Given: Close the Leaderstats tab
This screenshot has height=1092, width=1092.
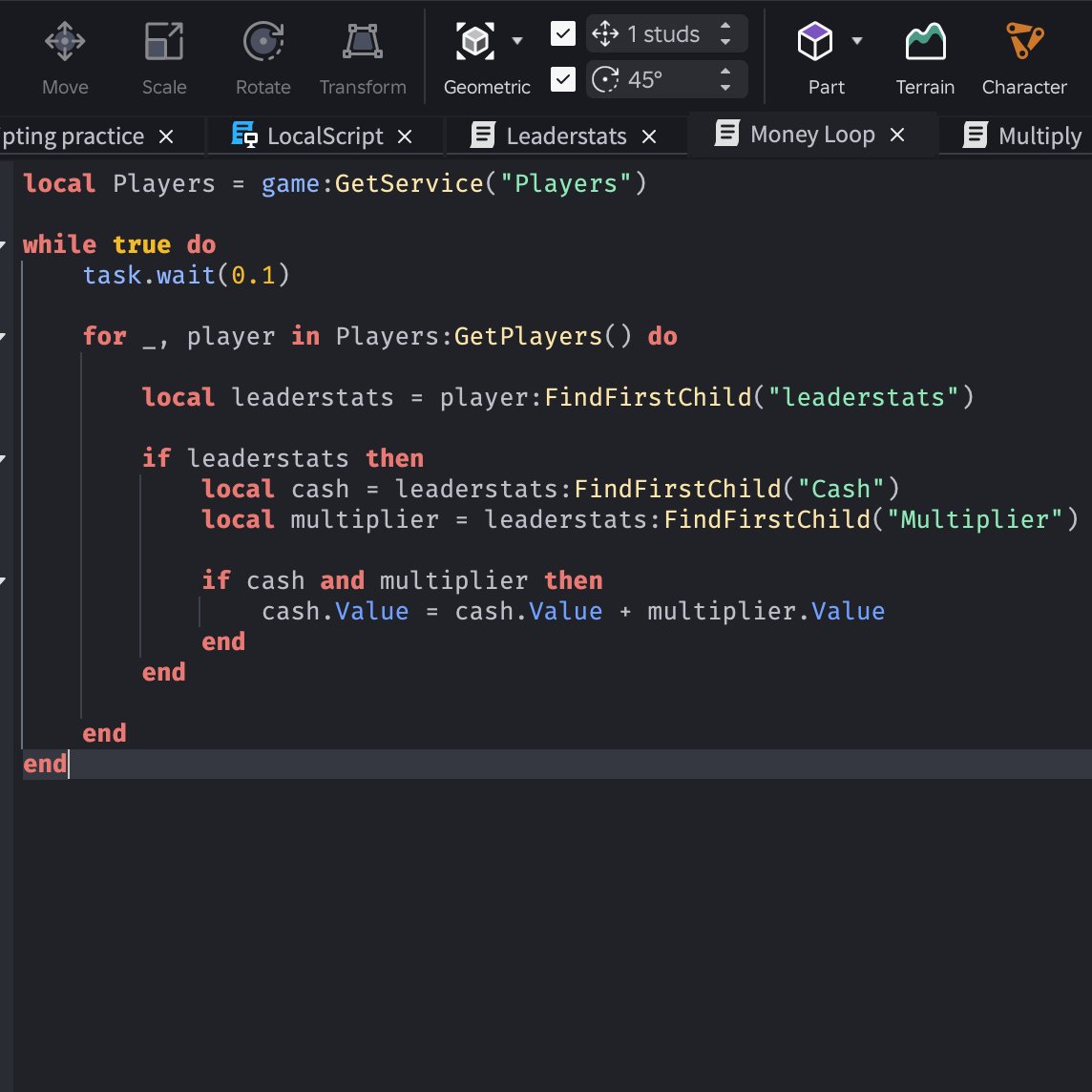Looking at the screenshot, I should coord(649,136).
